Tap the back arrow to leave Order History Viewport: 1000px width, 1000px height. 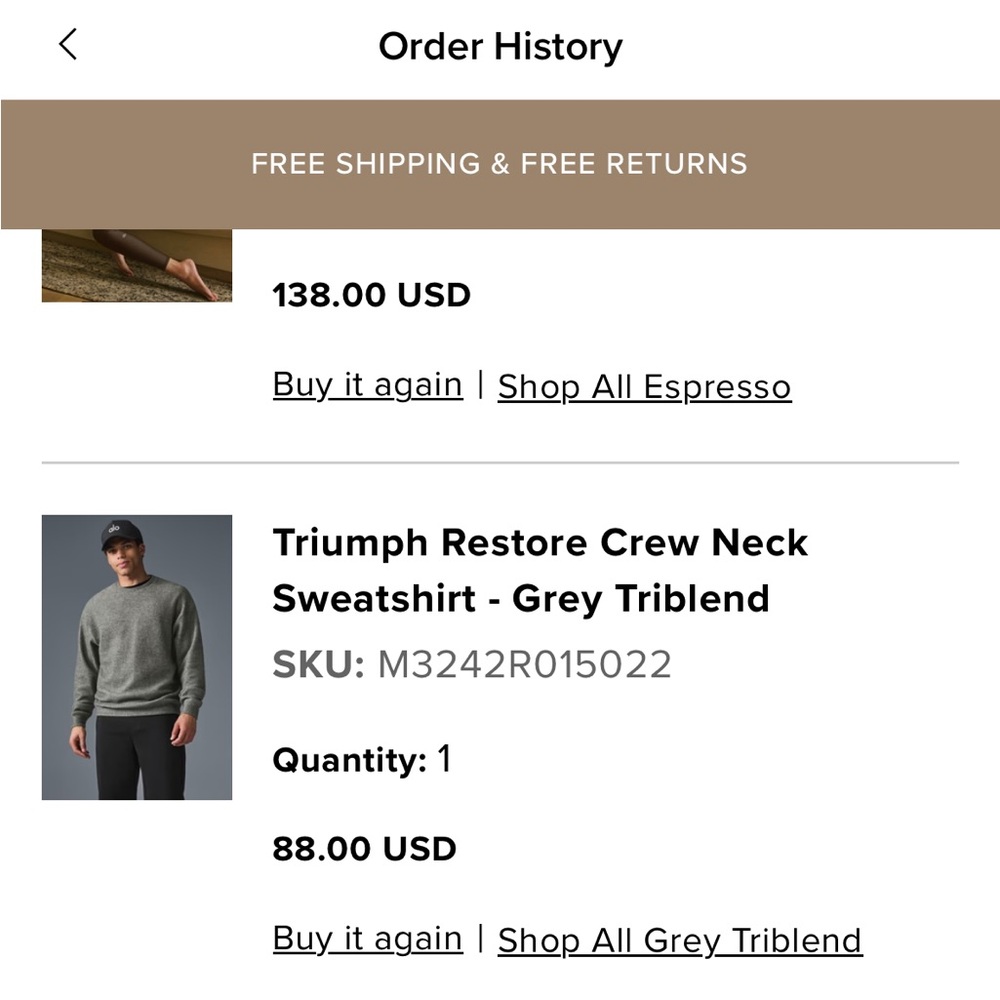click(x=66, y=45)
